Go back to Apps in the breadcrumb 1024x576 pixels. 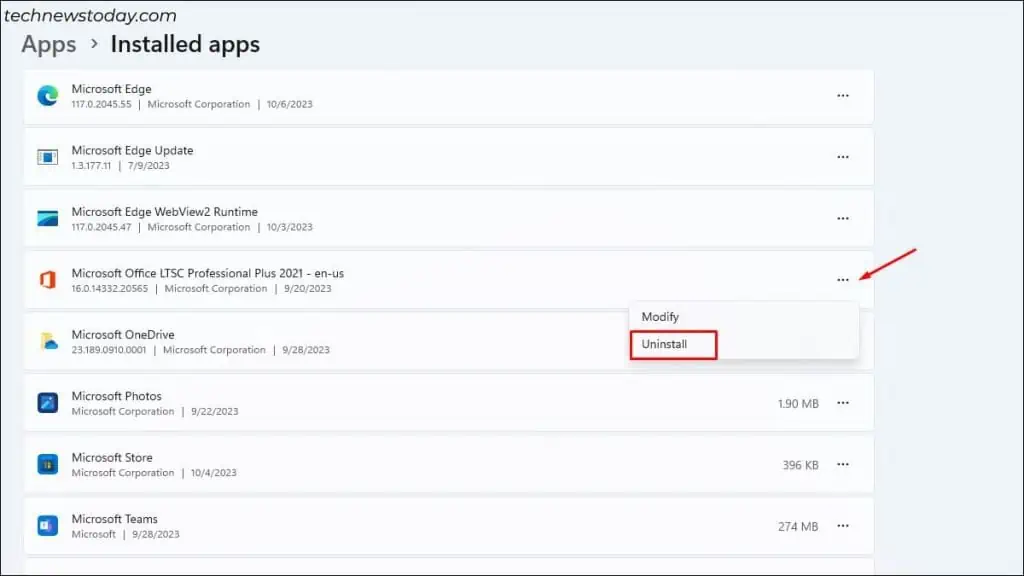49,45
